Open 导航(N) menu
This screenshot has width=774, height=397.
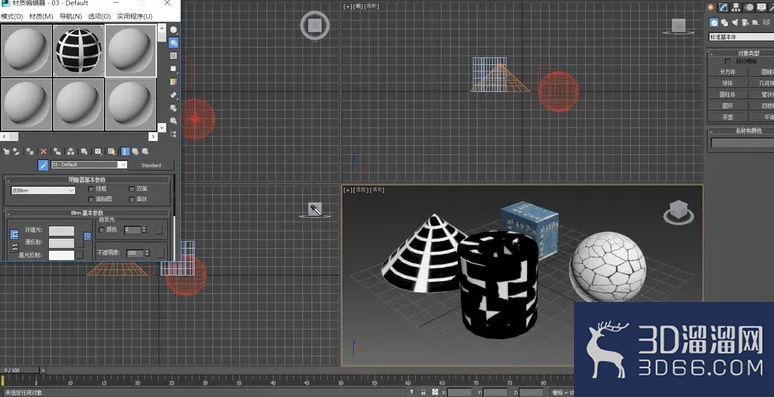coord(71,16)
